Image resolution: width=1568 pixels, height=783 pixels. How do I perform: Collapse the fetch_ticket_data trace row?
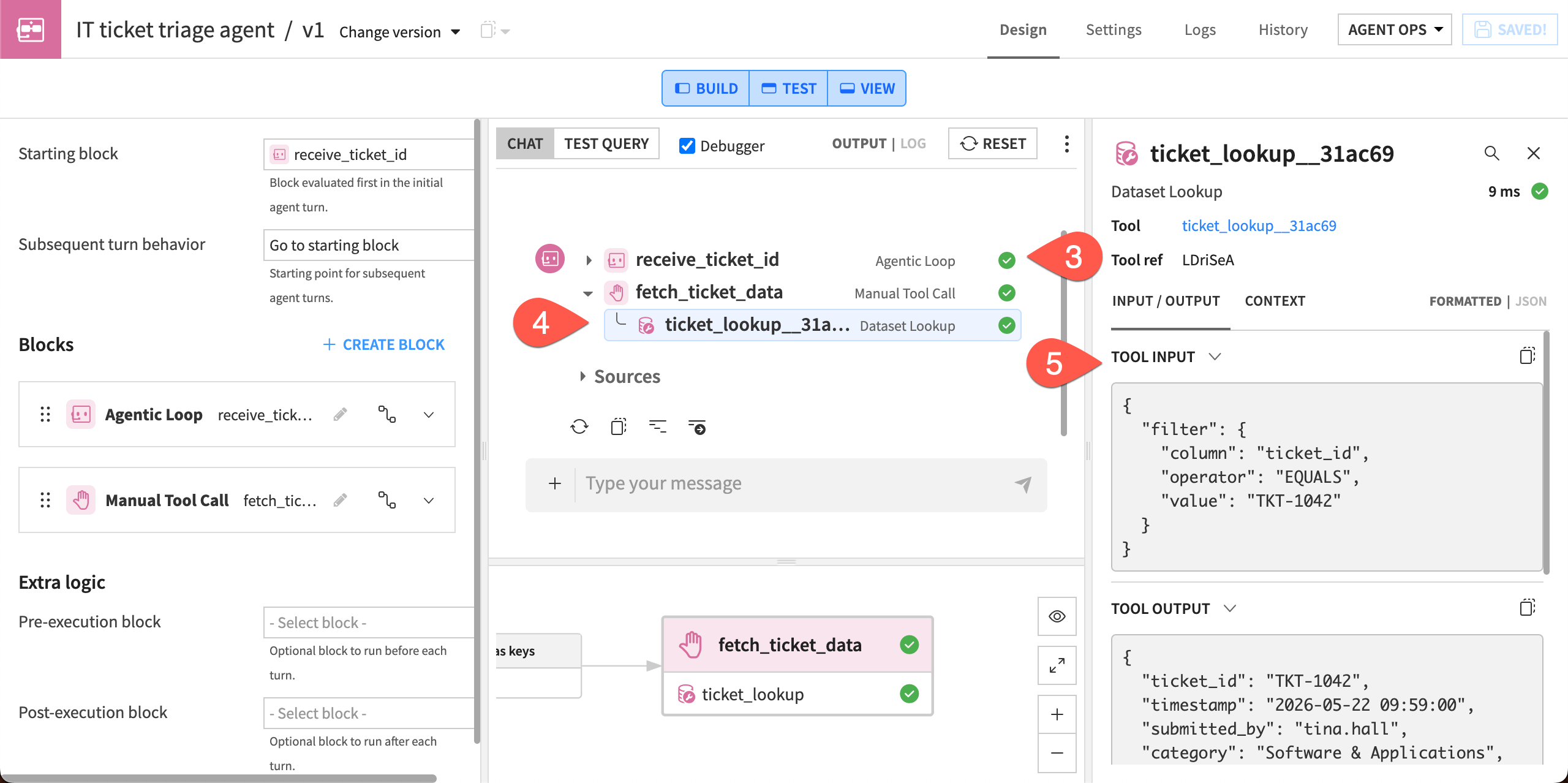(588, 293)
